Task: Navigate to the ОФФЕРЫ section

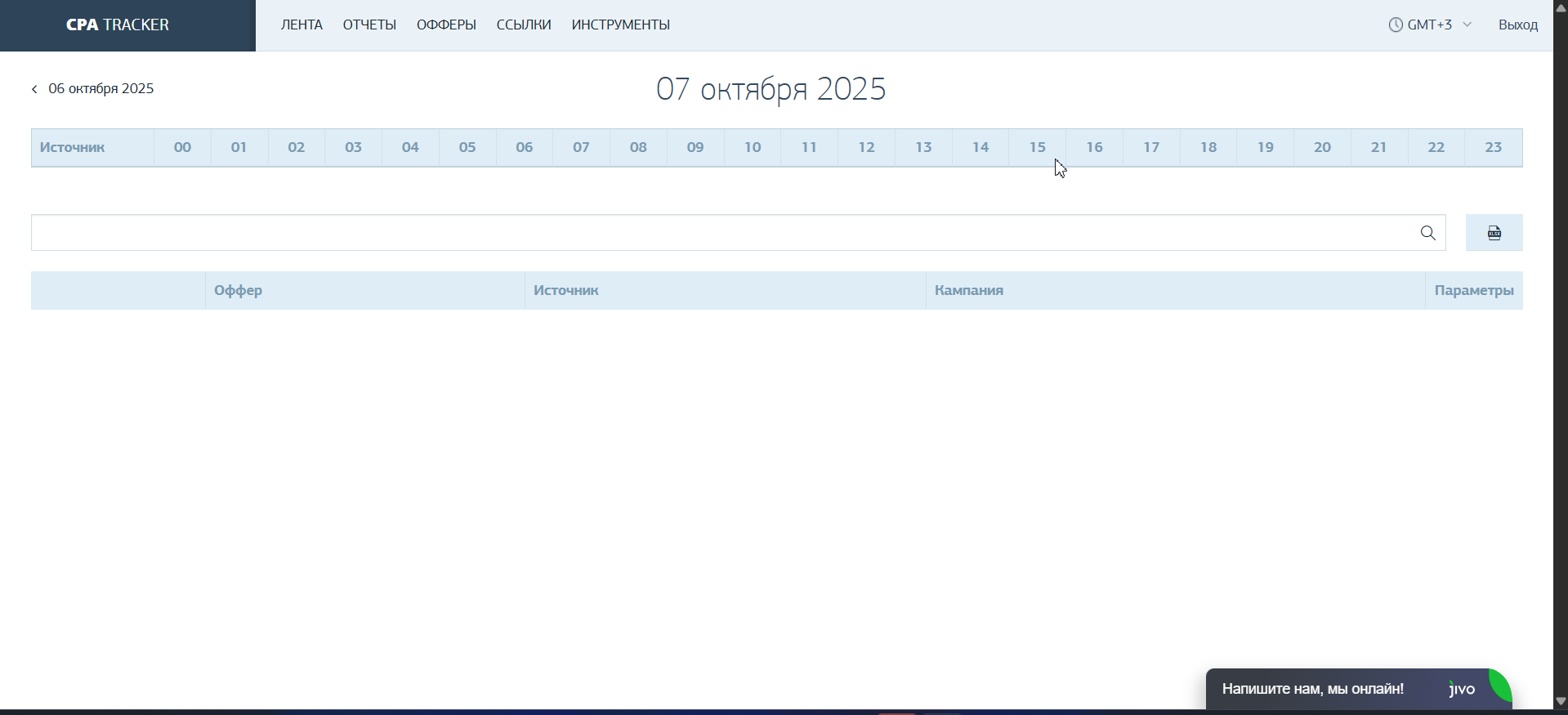Action: (446, 25)
